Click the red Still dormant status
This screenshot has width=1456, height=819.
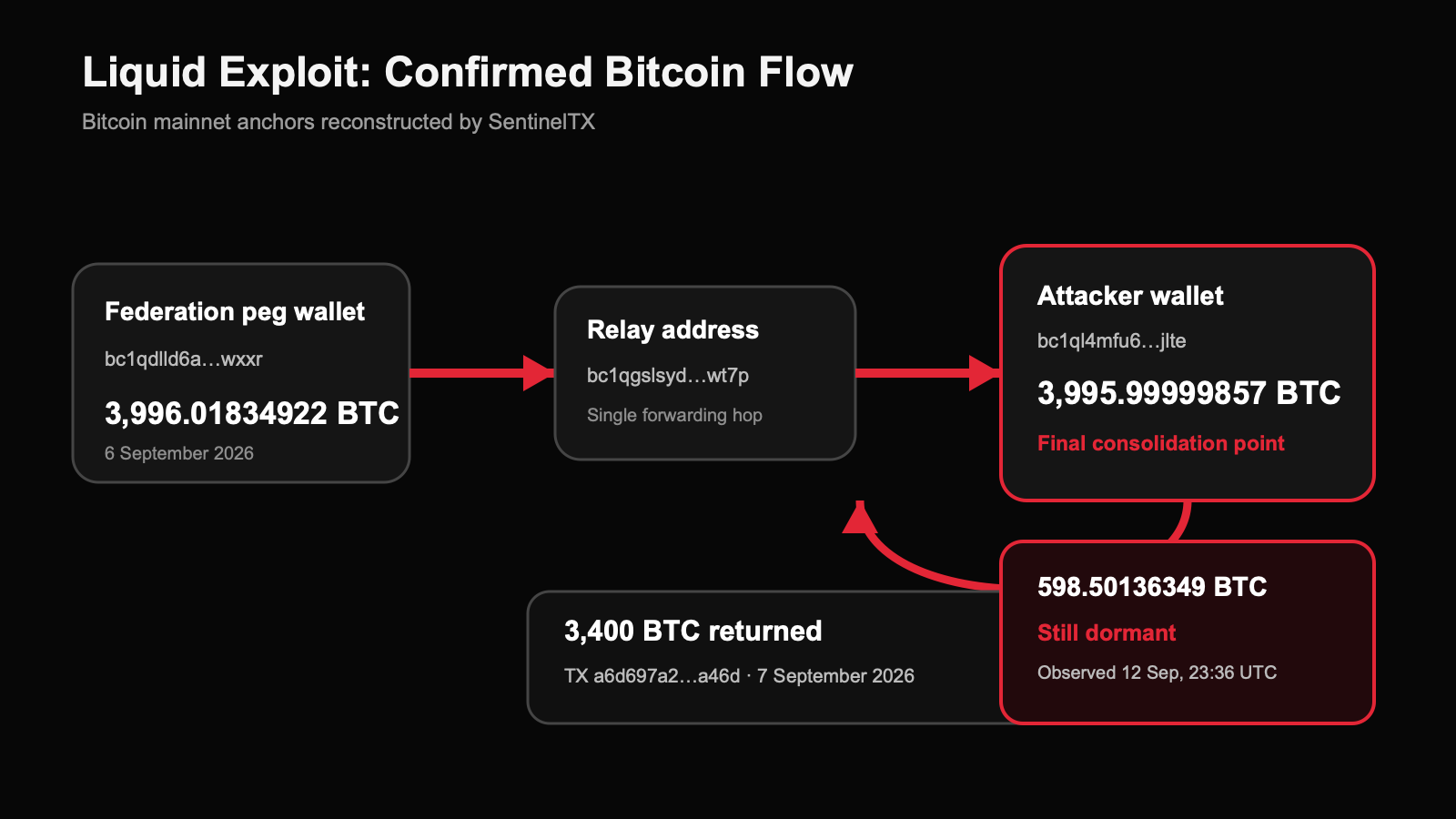pos(1107,632)
